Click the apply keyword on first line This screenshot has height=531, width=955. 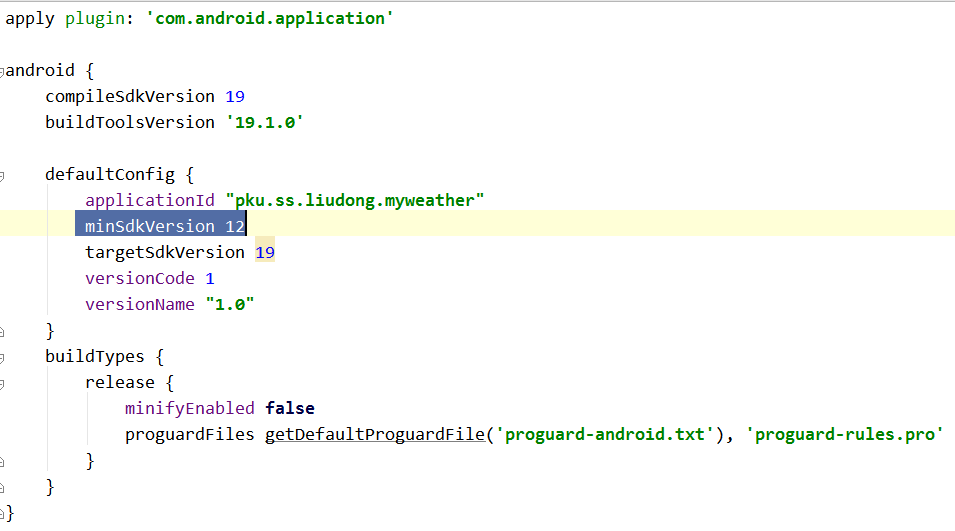28,18
